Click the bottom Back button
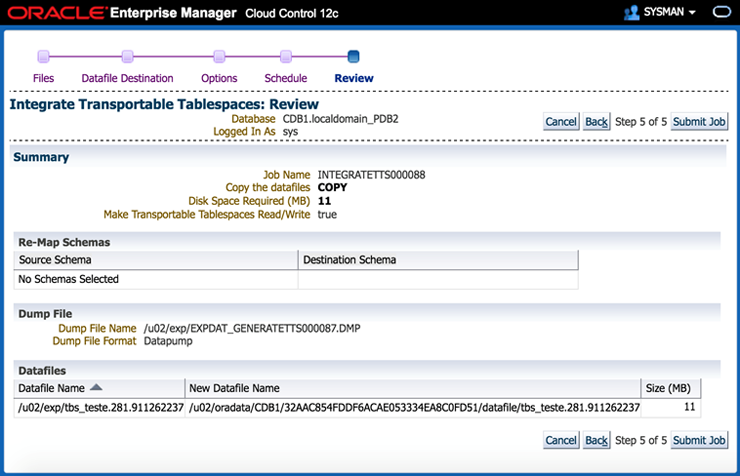The height and width of the screenshot is (476, 740). pyautogui.click(x=597, y=440)
